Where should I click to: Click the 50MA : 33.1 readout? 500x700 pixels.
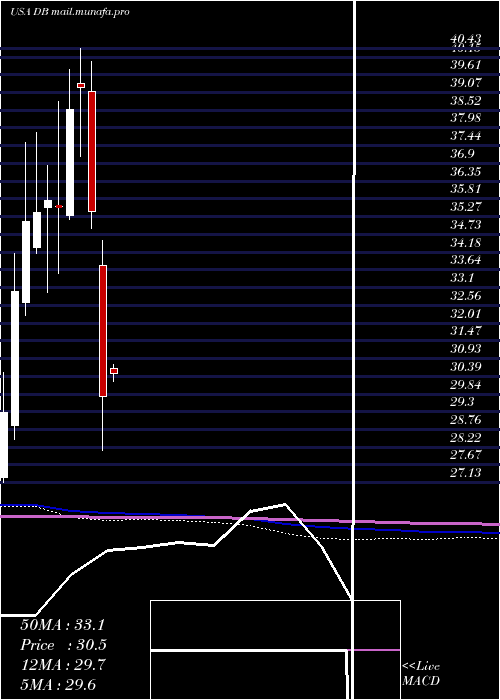[x=63, y=625]
